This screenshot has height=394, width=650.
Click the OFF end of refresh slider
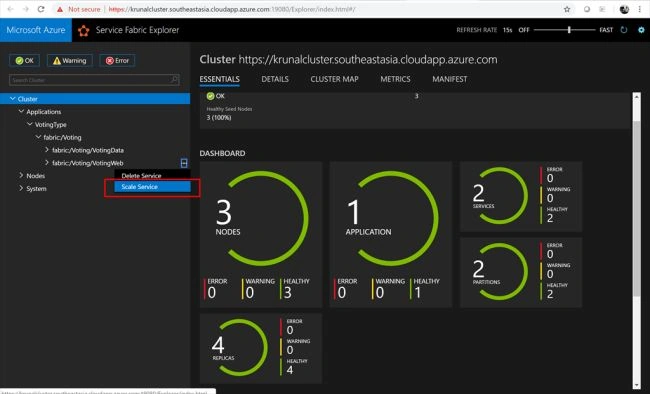(x=524, y=30)
